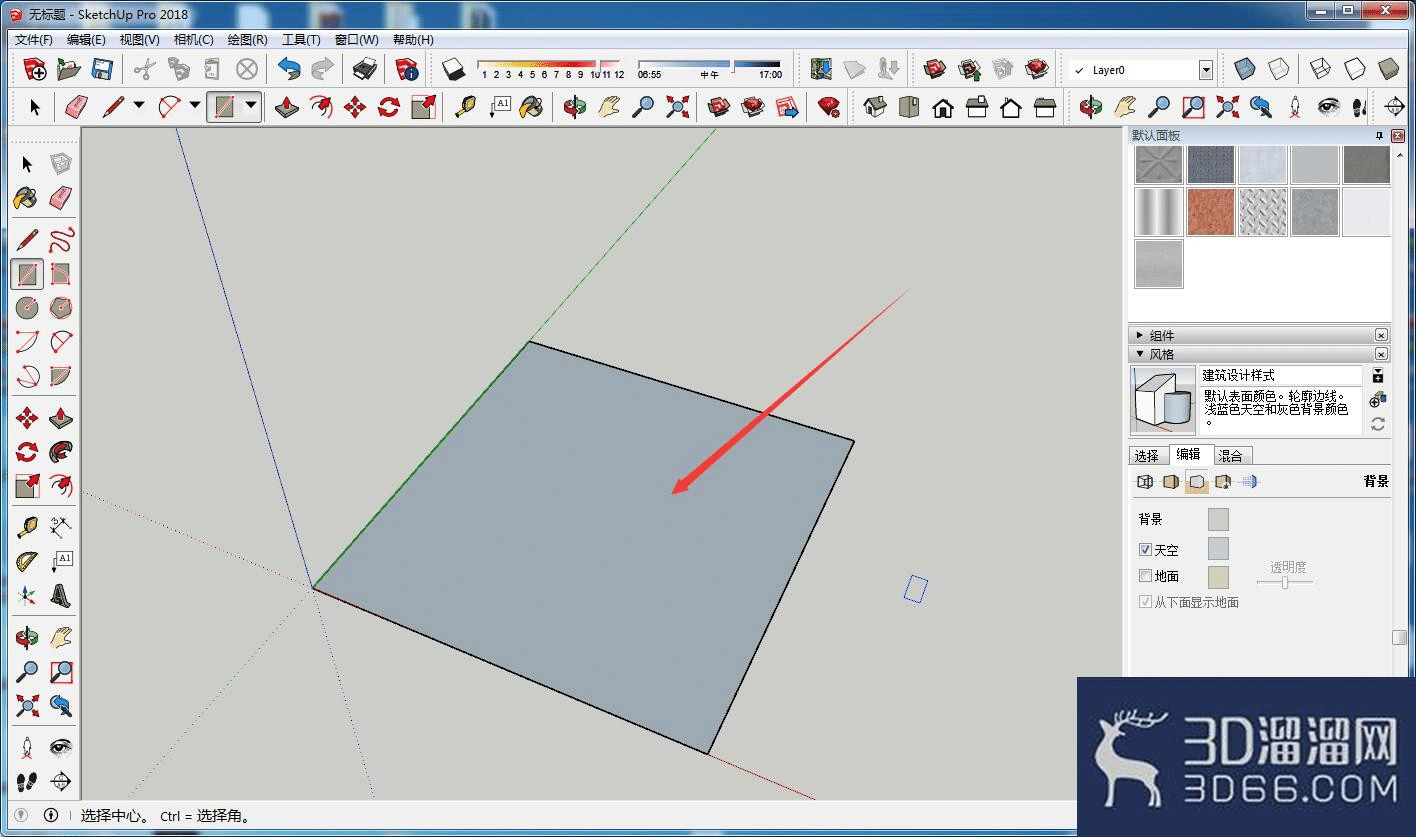Close the 组件 panel
The width and height of the screenshot is (1416, 837).
pos(1381,336)
